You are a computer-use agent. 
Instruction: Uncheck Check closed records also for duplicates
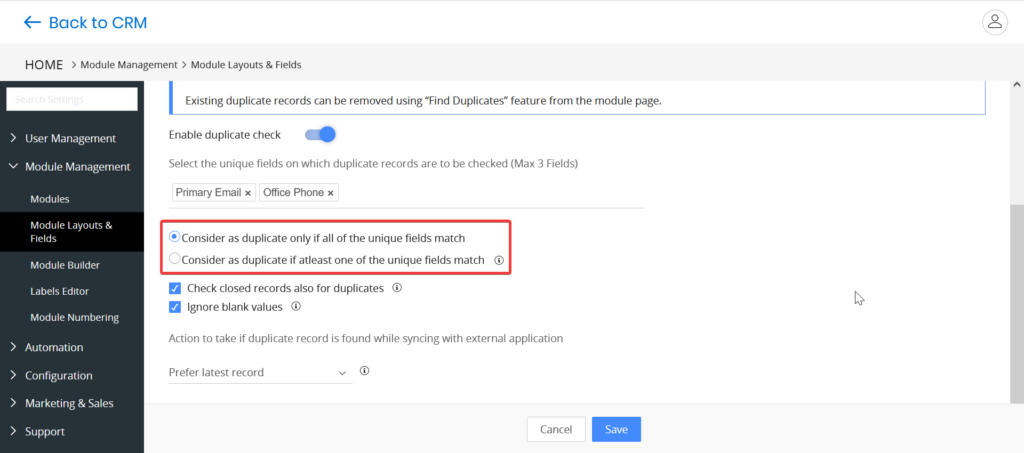coord(175,288)
